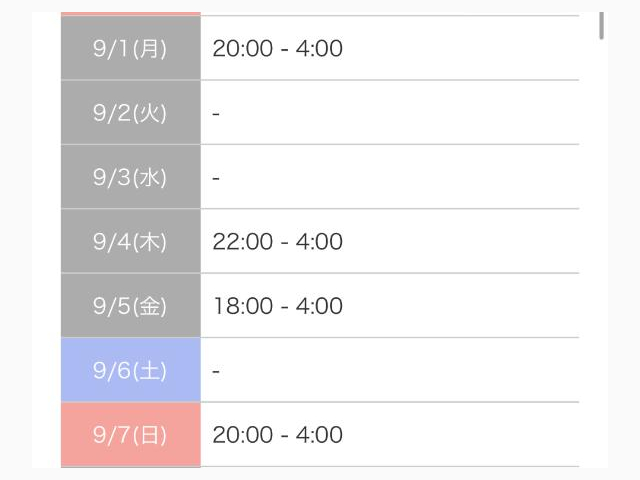Select the 9/4(木) date cell
This screenshot has height=480, width=640.
(131, 241)
